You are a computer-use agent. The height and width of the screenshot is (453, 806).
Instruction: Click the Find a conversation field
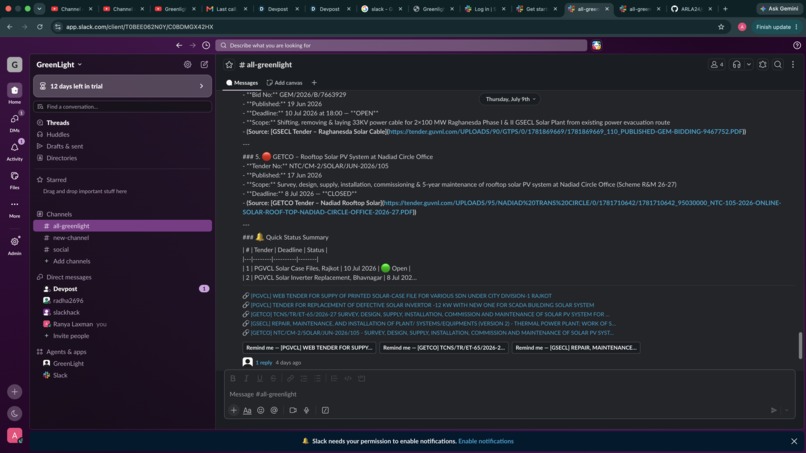tap(122, 106)
